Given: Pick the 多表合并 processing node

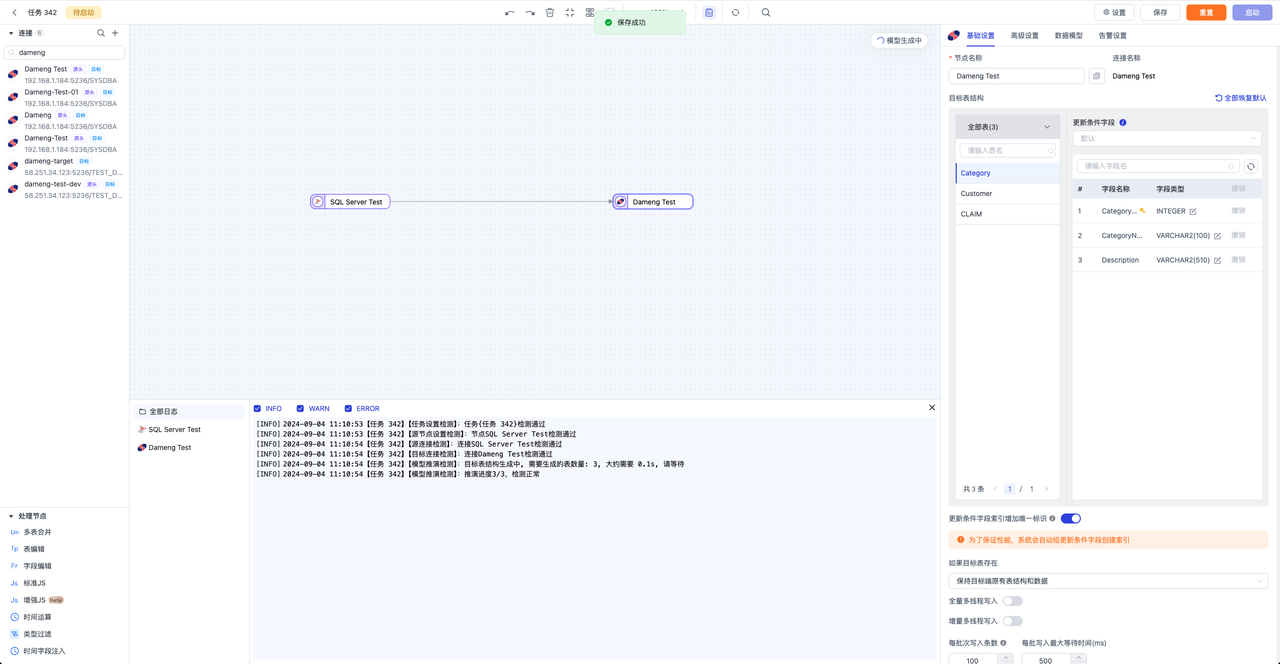Looking at the screenshot, I should point(38,532).
